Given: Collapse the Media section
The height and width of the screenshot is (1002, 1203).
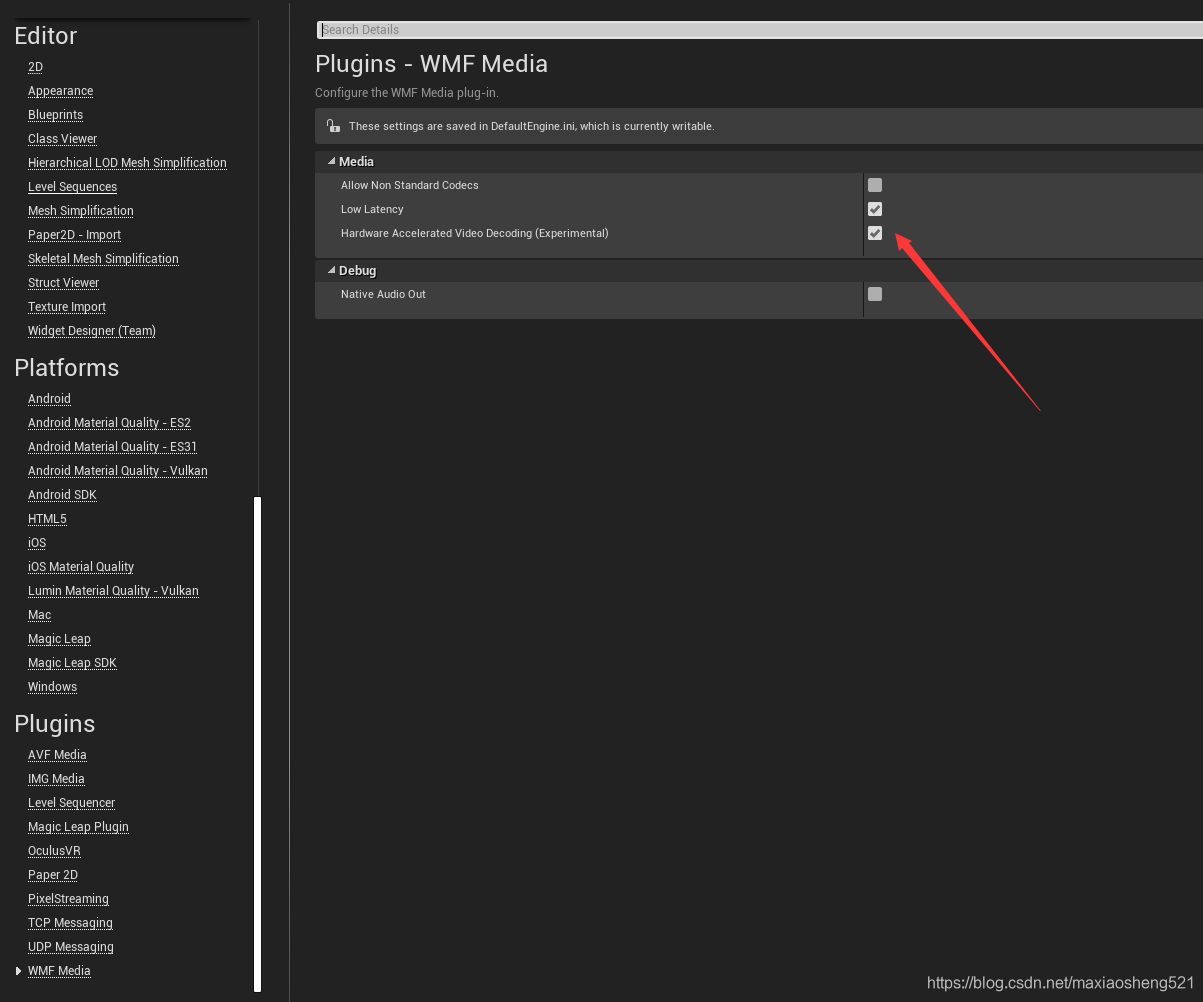Looking at the screenshot, I should [331, 161].
